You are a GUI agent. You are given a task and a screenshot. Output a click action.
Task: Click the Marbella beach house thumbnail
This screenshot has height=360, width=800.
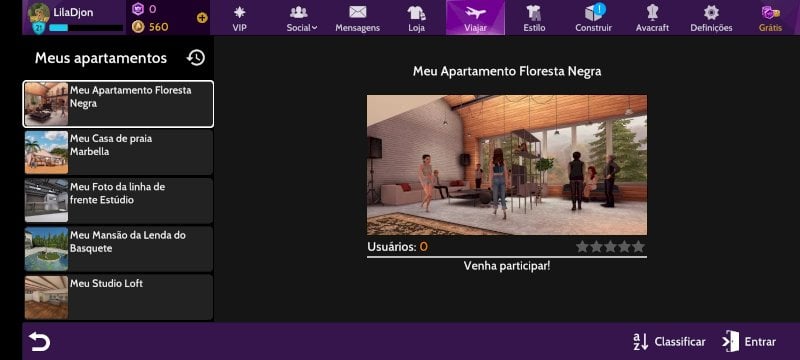point(46,152)
